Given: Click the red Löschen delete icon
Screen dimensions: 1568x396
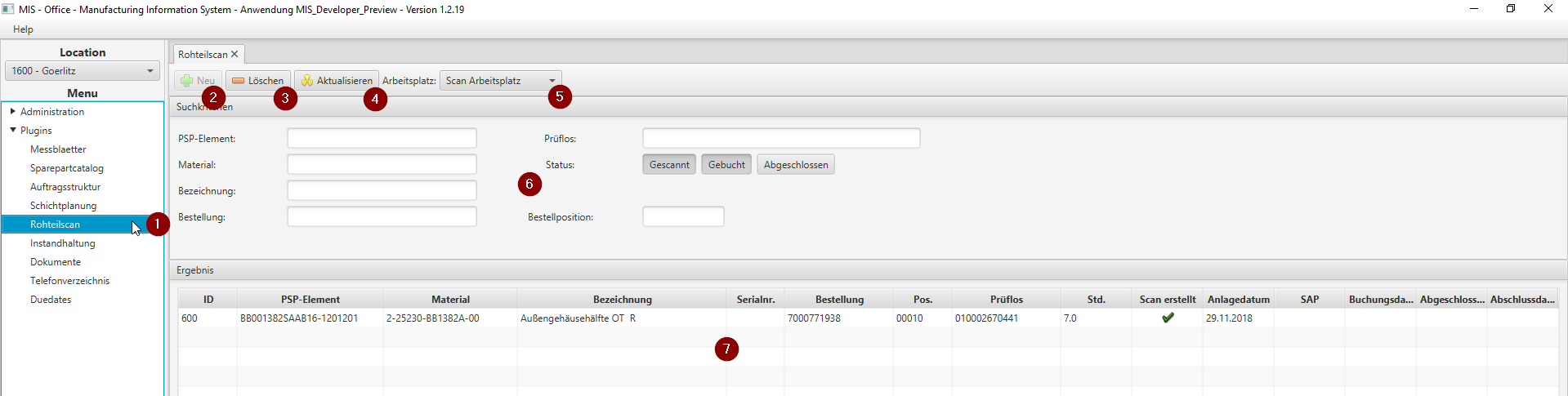Looking at the screenshot, I should pos(239,81).
